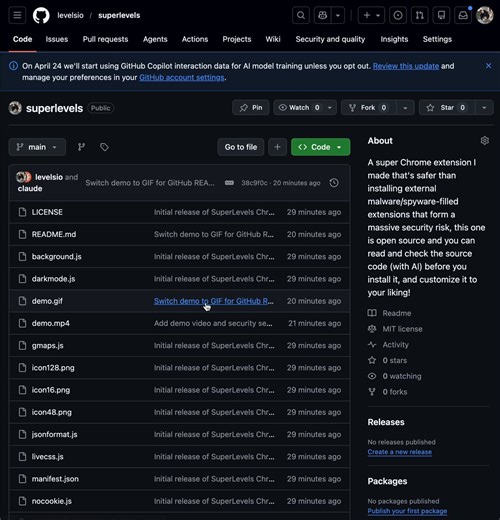This screenshot has height=520, width=500.
Task: Click the GitHub logo home icon
Action: click(x=41, y=15)
